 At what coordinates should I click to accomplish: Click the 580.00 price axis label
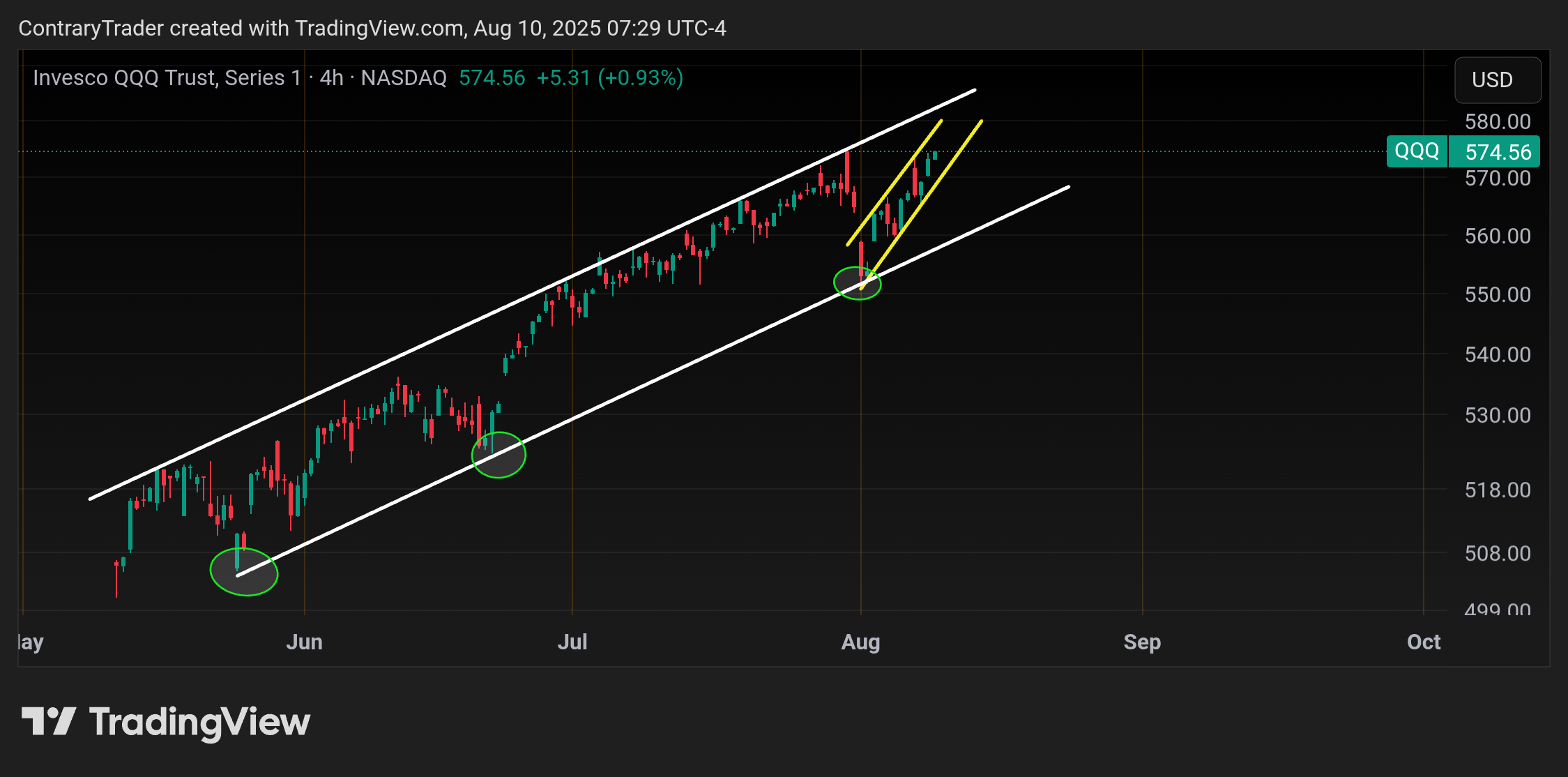coord(1498,122)
